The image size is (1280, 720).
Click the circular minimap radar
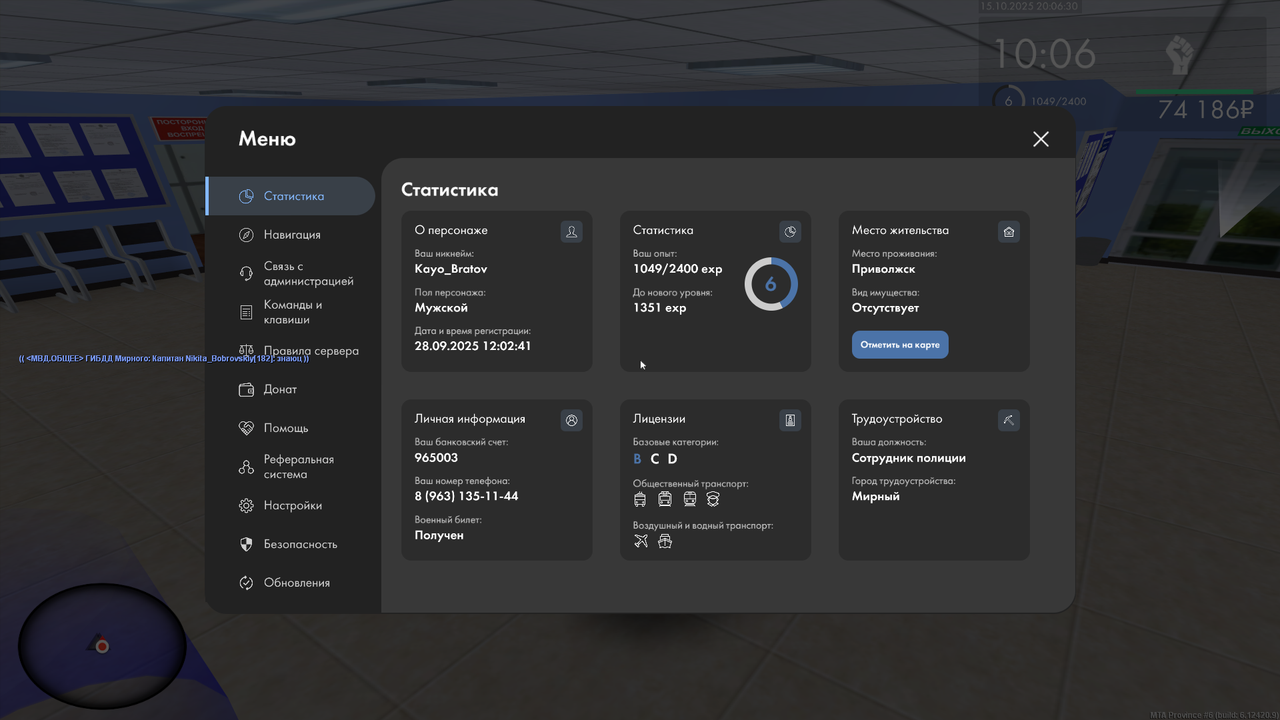pos(102,646)
